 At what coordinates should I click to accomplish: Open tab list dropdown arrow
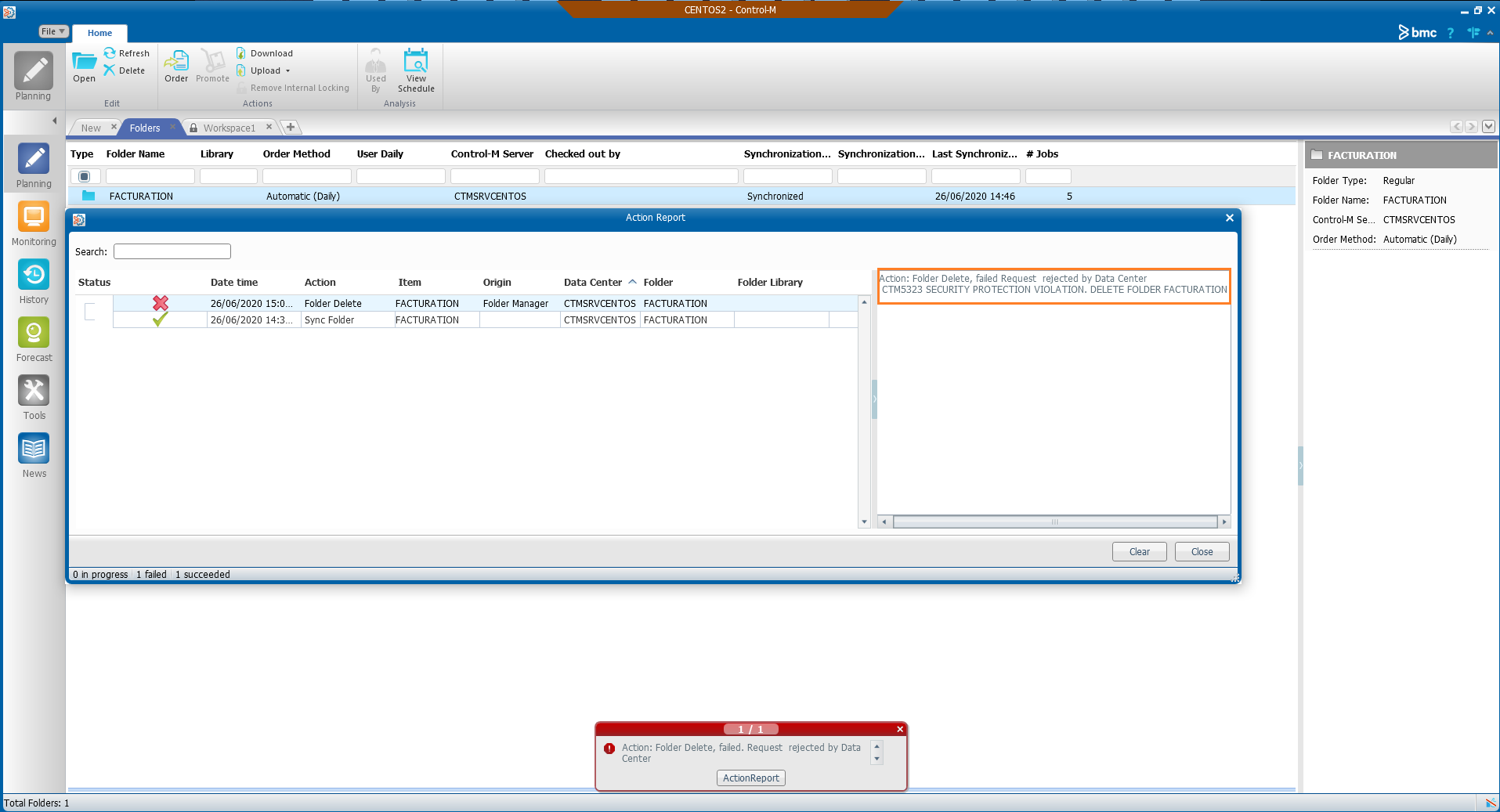click(1488, 127)
